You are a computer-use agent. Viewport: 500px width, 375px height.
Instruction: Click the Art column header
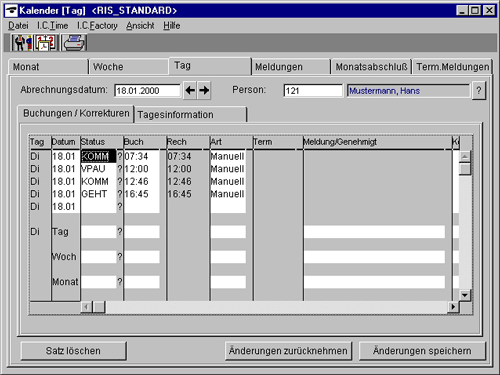pos(231,142)
